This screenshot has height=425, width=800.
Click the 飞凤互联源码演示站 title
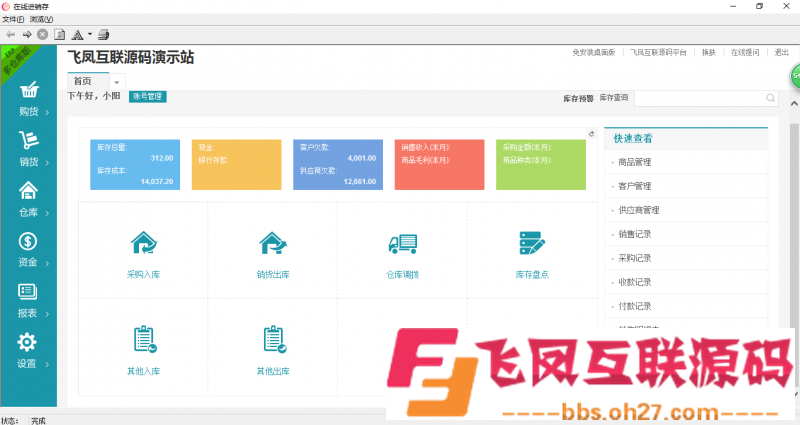click(131, 57)
